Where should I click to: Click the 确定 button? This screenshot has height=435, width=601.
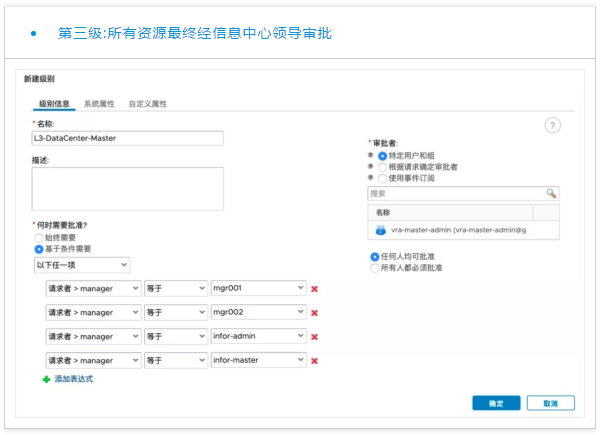(496, 403)
